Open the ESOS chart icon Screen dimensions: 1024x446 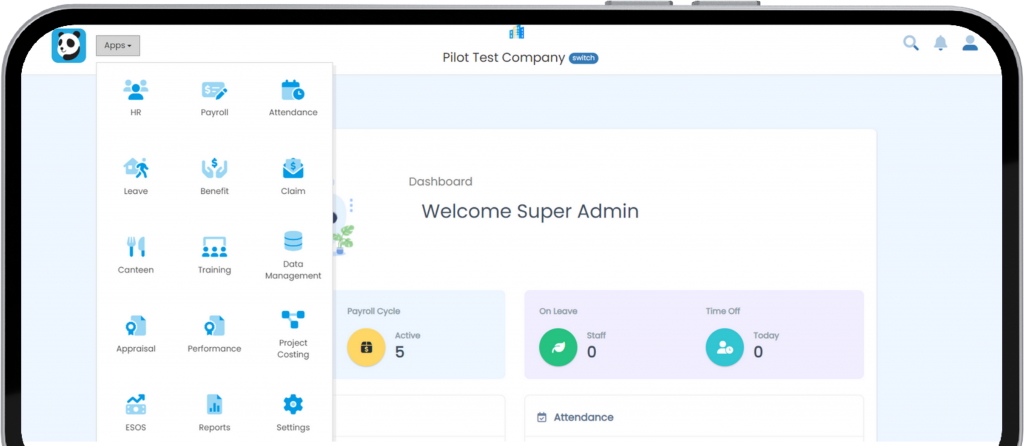pos(136,404)
